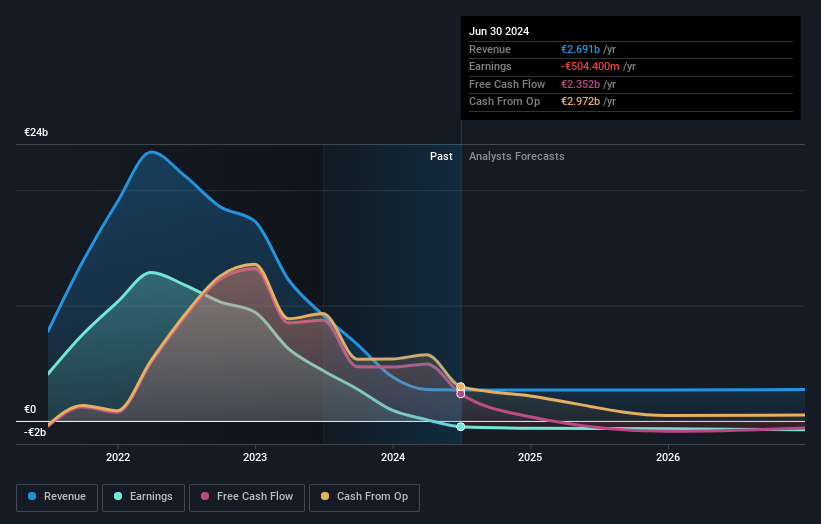The width and height of the screenshot is (821, 524).
Task: Click the €2.691b revenue value
Action: [581, 49]
